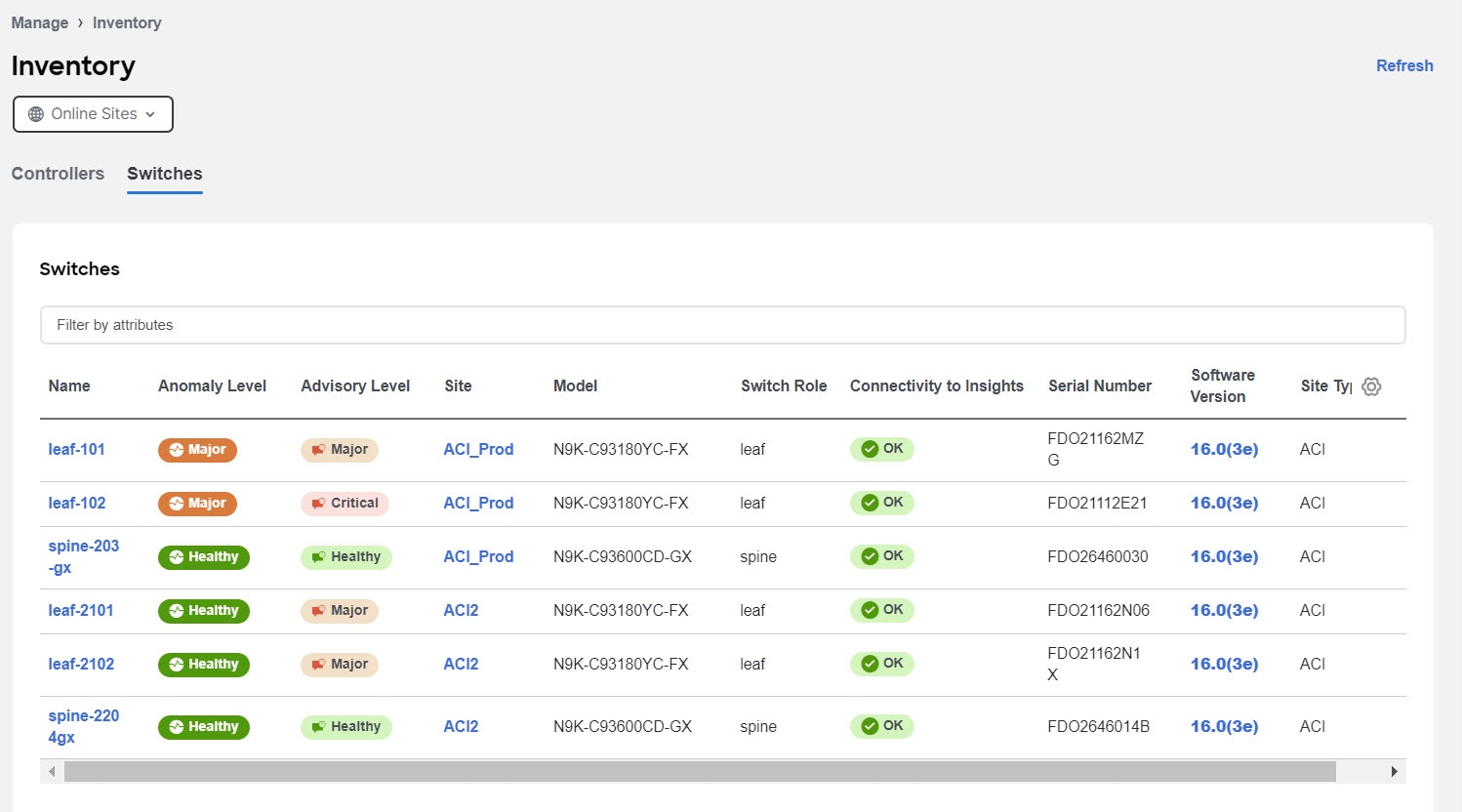Open switch leaf-2102 details
This screenshot has height=812, width=1462.
point(81,665)
